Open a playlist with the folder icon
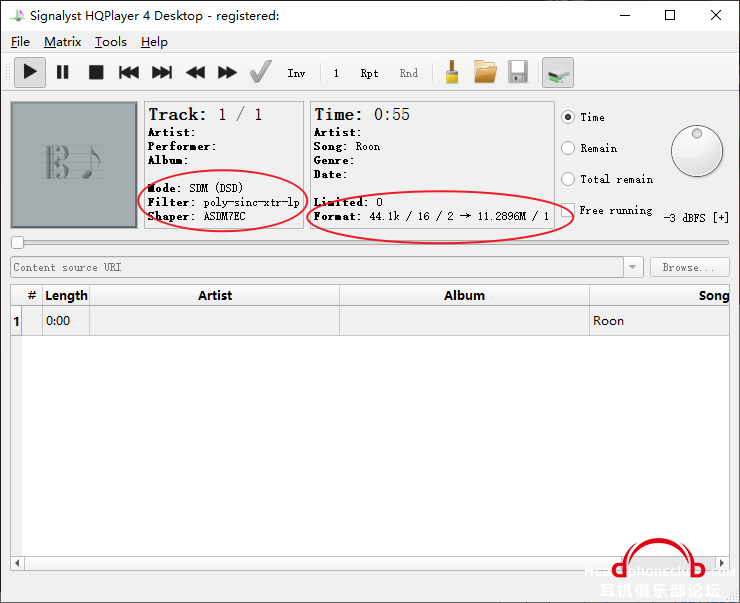 [x=485, y=73]
